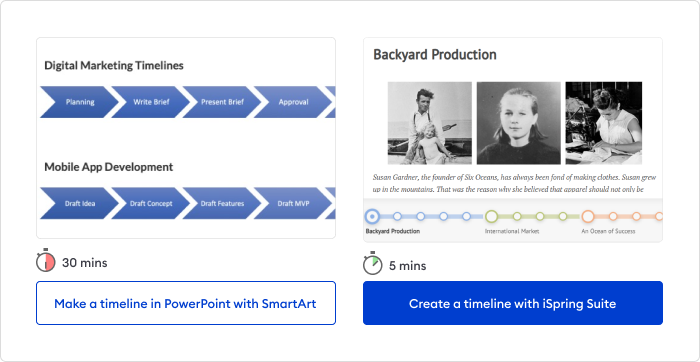Open the man with child photo

(x=429, y=123)
